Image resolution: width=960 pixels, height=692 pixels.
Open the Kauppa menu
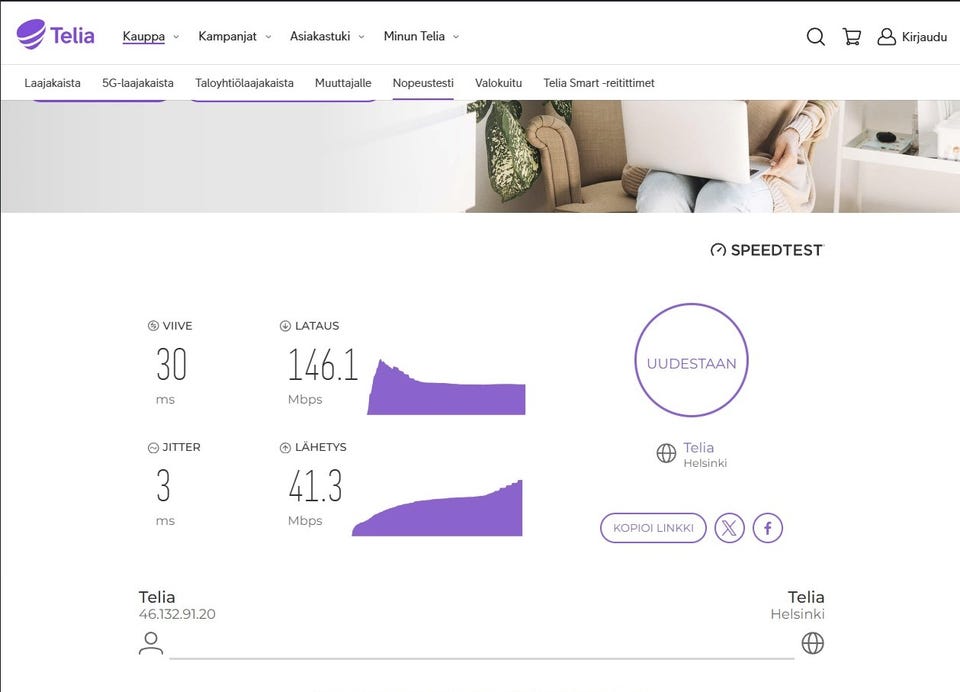click(x=143, y=37)
